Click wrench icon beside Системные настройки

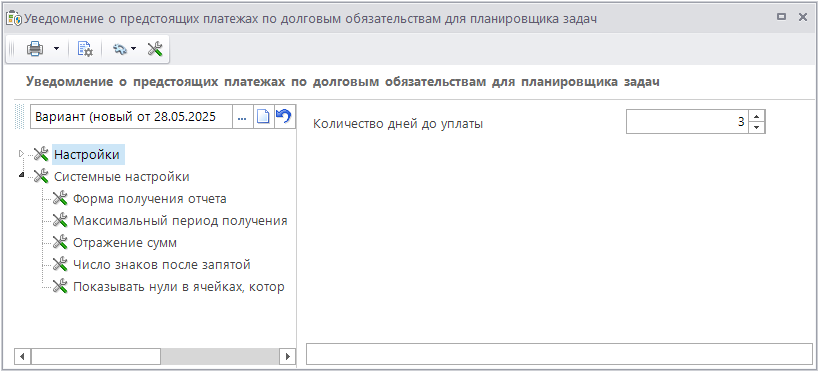[x=41, y=177]
